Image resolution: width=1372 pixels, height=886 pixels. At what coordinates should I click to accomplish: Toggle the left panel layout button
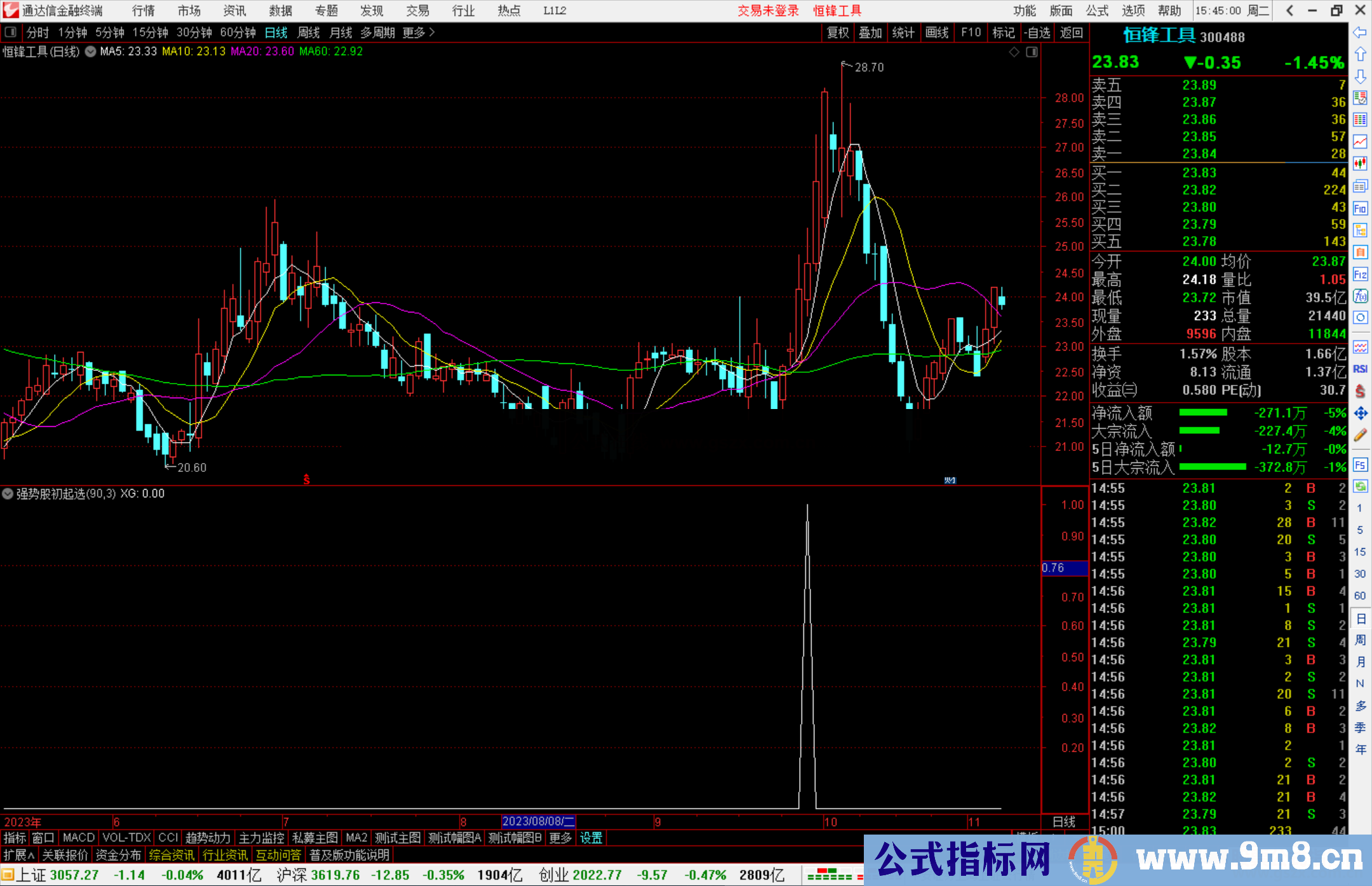[11, 32]
